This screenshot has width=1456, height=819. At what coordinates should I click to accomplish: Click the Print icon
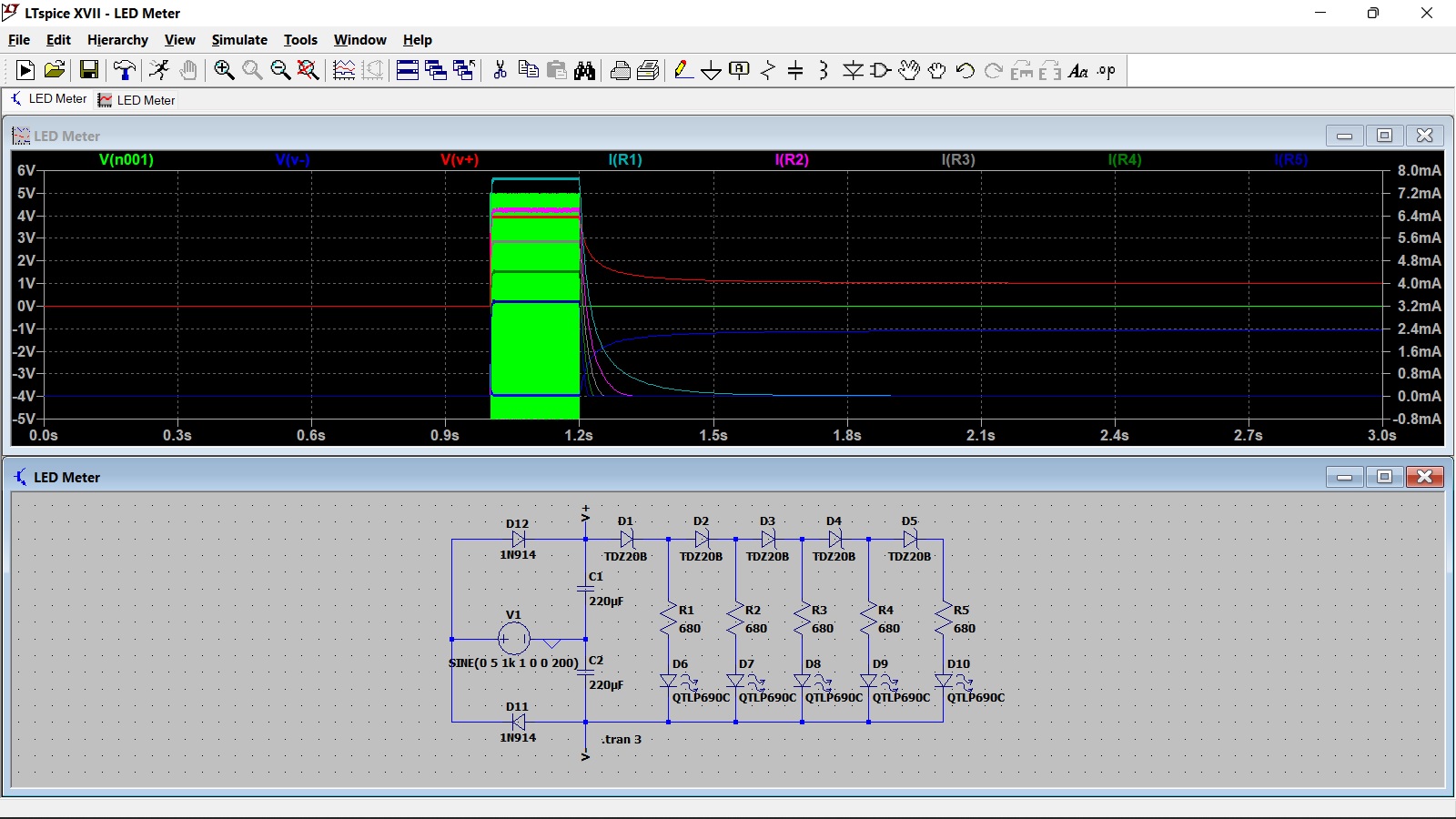coord(621,70)
